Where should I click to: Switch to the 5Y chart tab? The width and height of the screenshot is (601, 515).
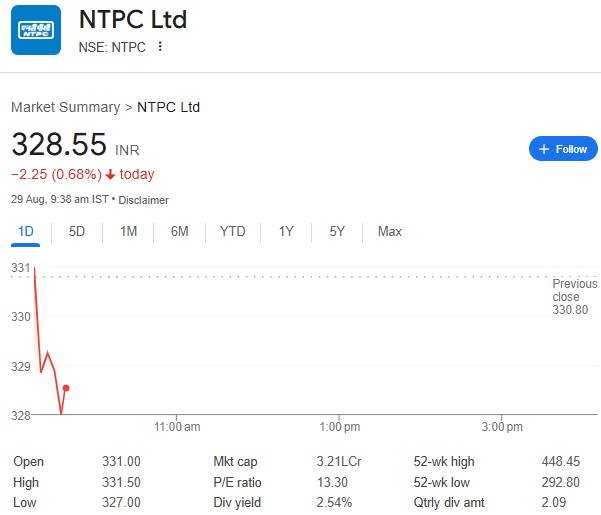click(337, 232)
